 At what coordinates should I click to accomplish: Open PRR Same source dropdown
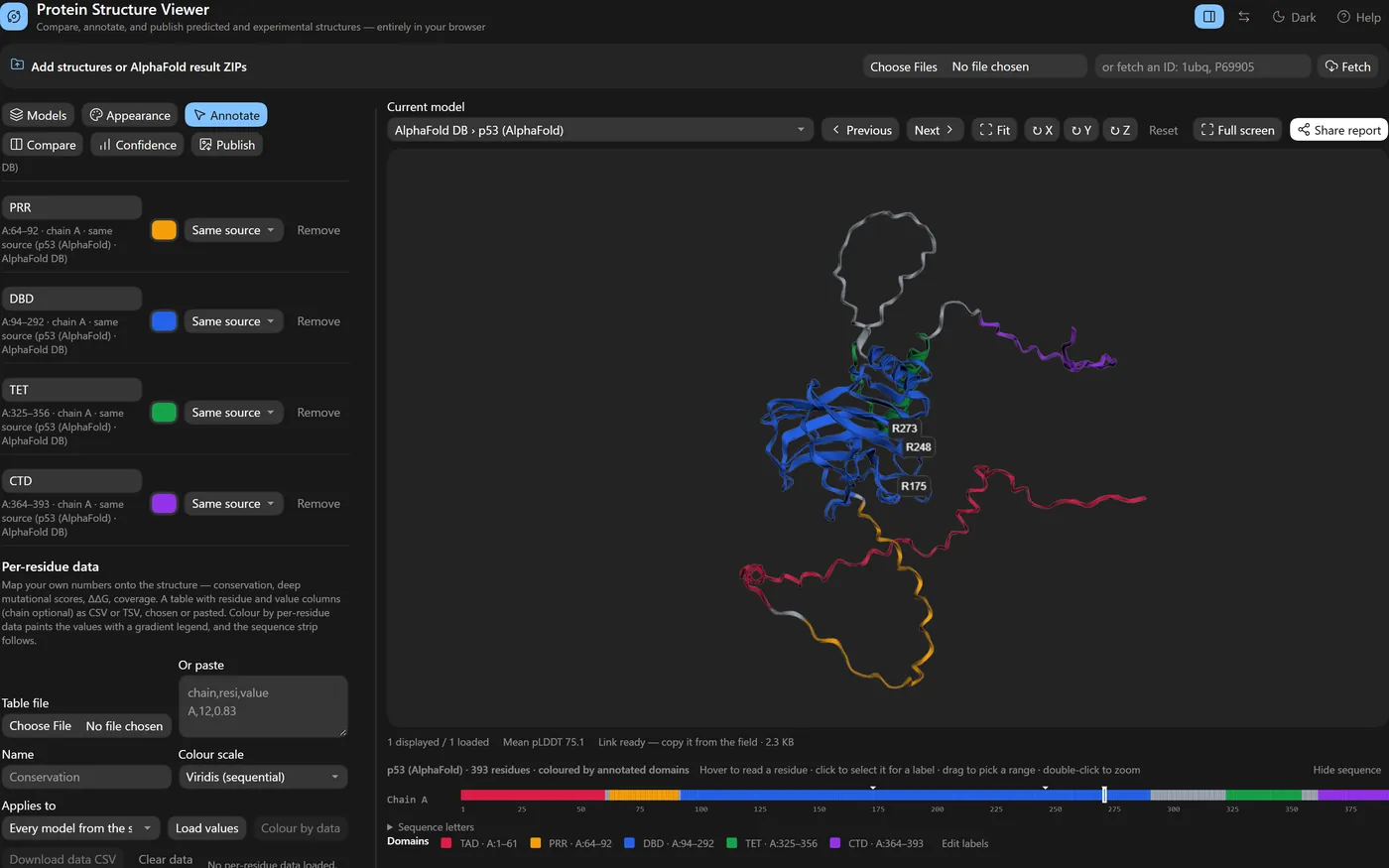233,230
